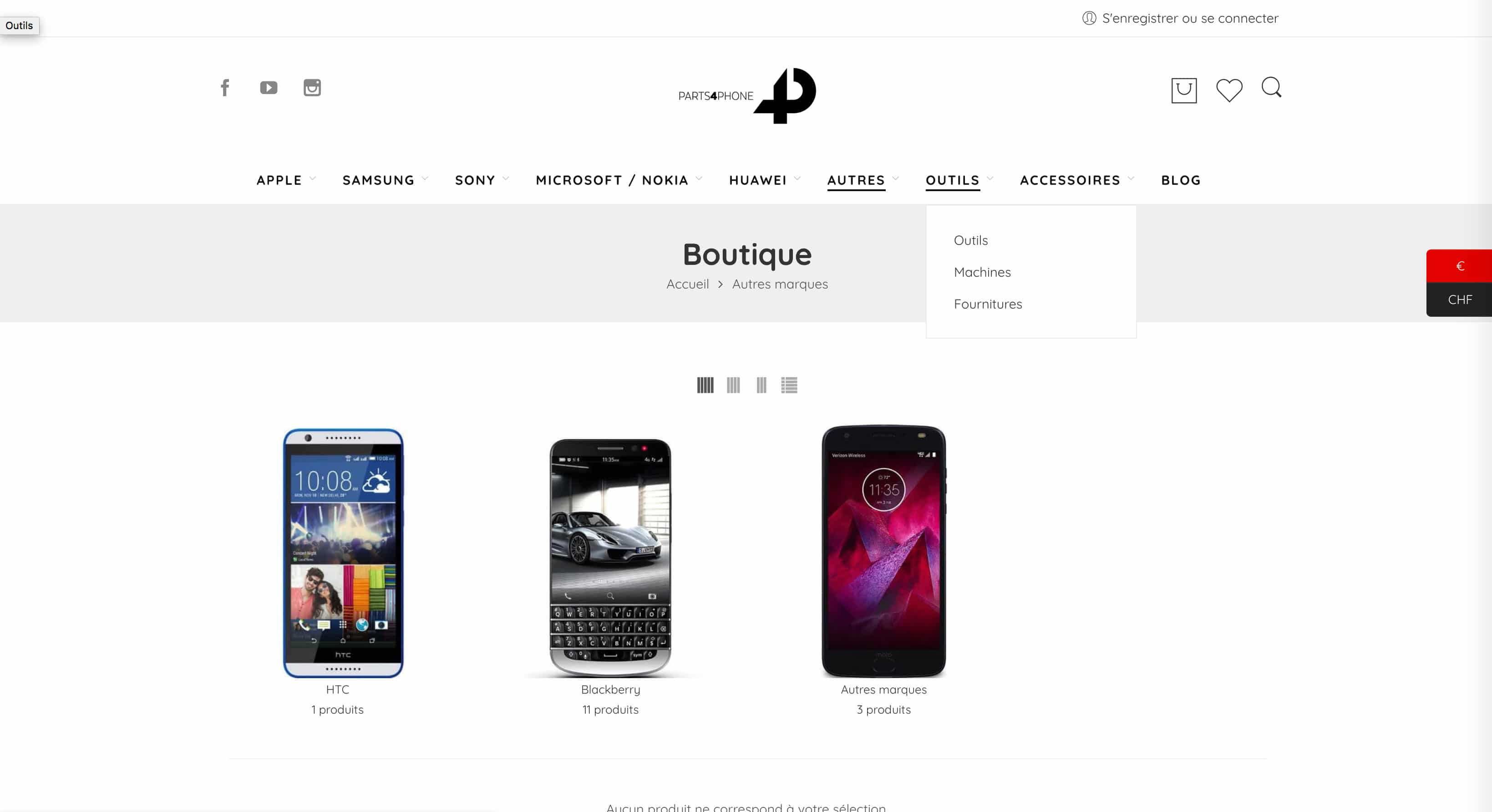Switch currency to CHF
The height and width of the screenshot is (812, 1492).
tap(1459, 299)
